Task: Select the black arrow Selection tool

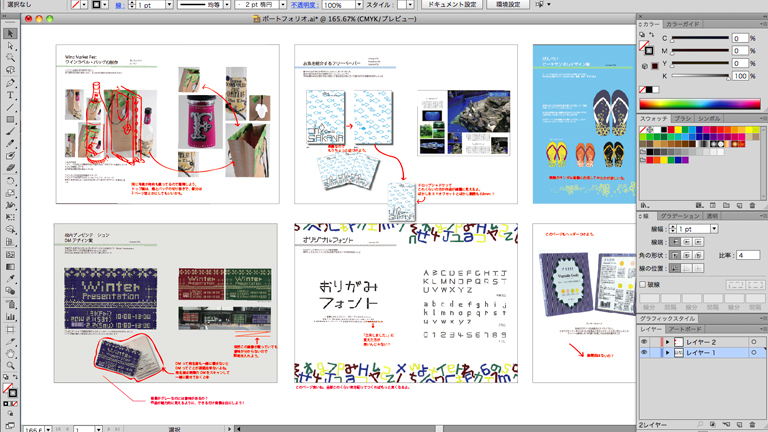Action: click(10, 34)
